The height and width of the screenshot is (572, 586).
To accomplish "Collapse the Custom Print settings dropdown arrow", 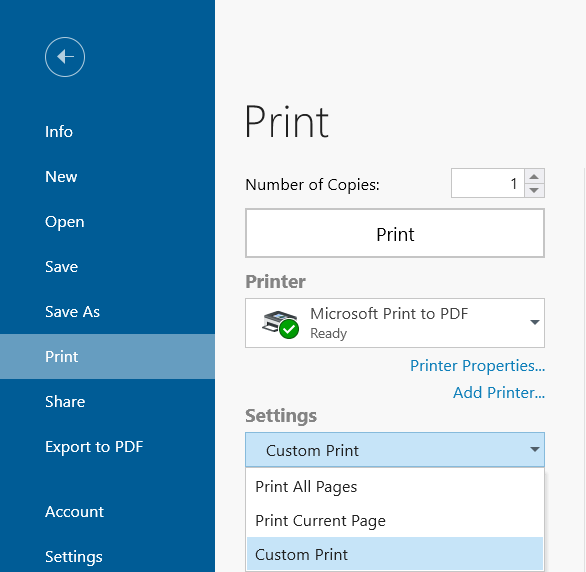I will click(x=535, y=449).
